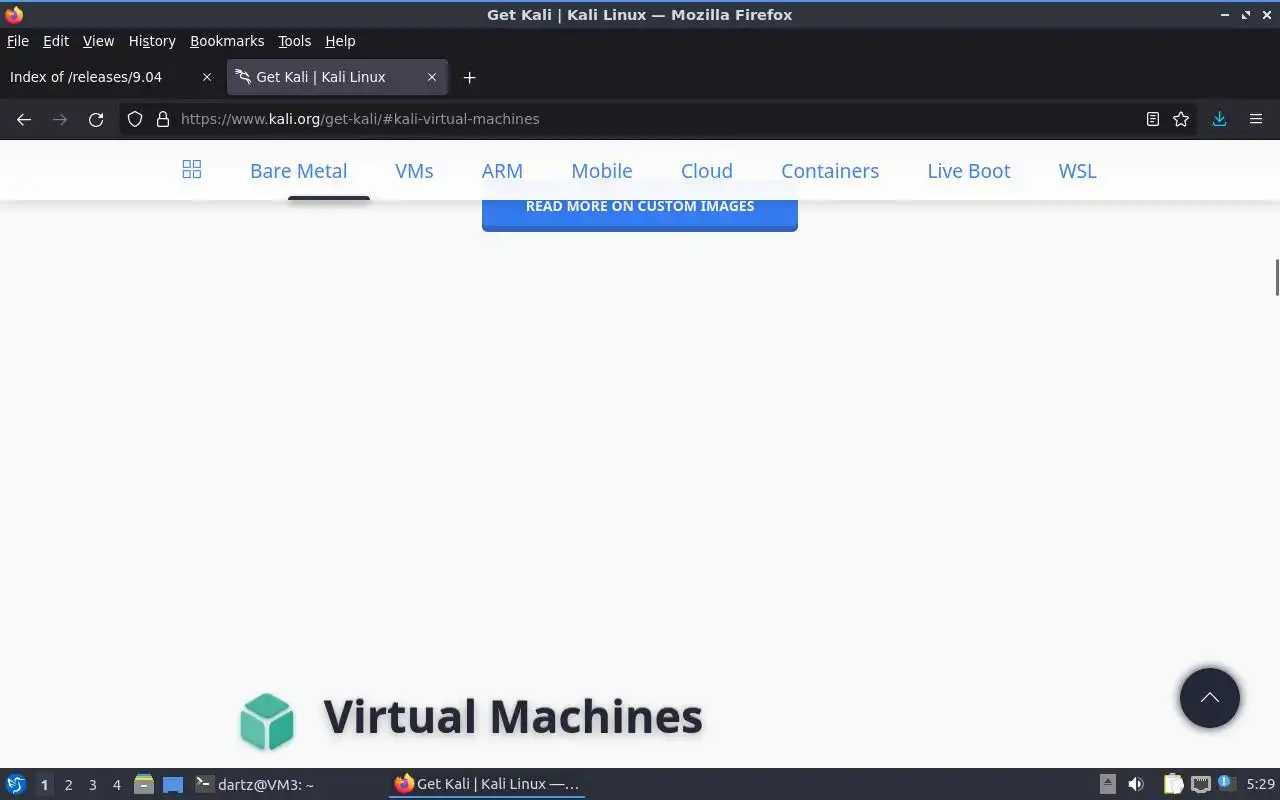Jump to VMs section
Screen dimensions: 1280x800
point(414,171)
